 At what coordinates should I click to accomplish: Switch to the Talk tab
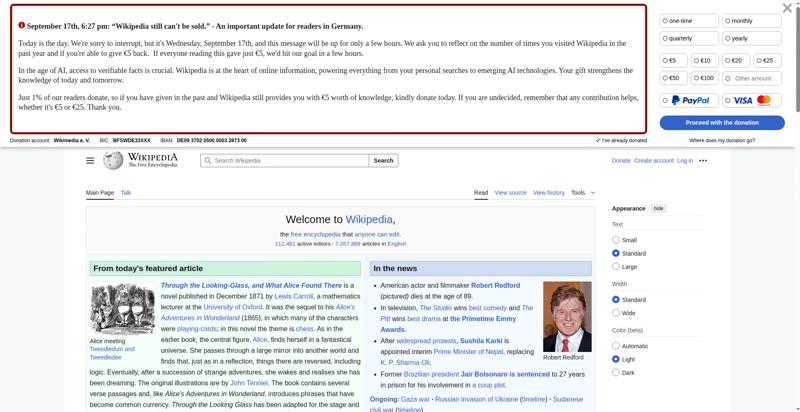(x=126, y=193)
